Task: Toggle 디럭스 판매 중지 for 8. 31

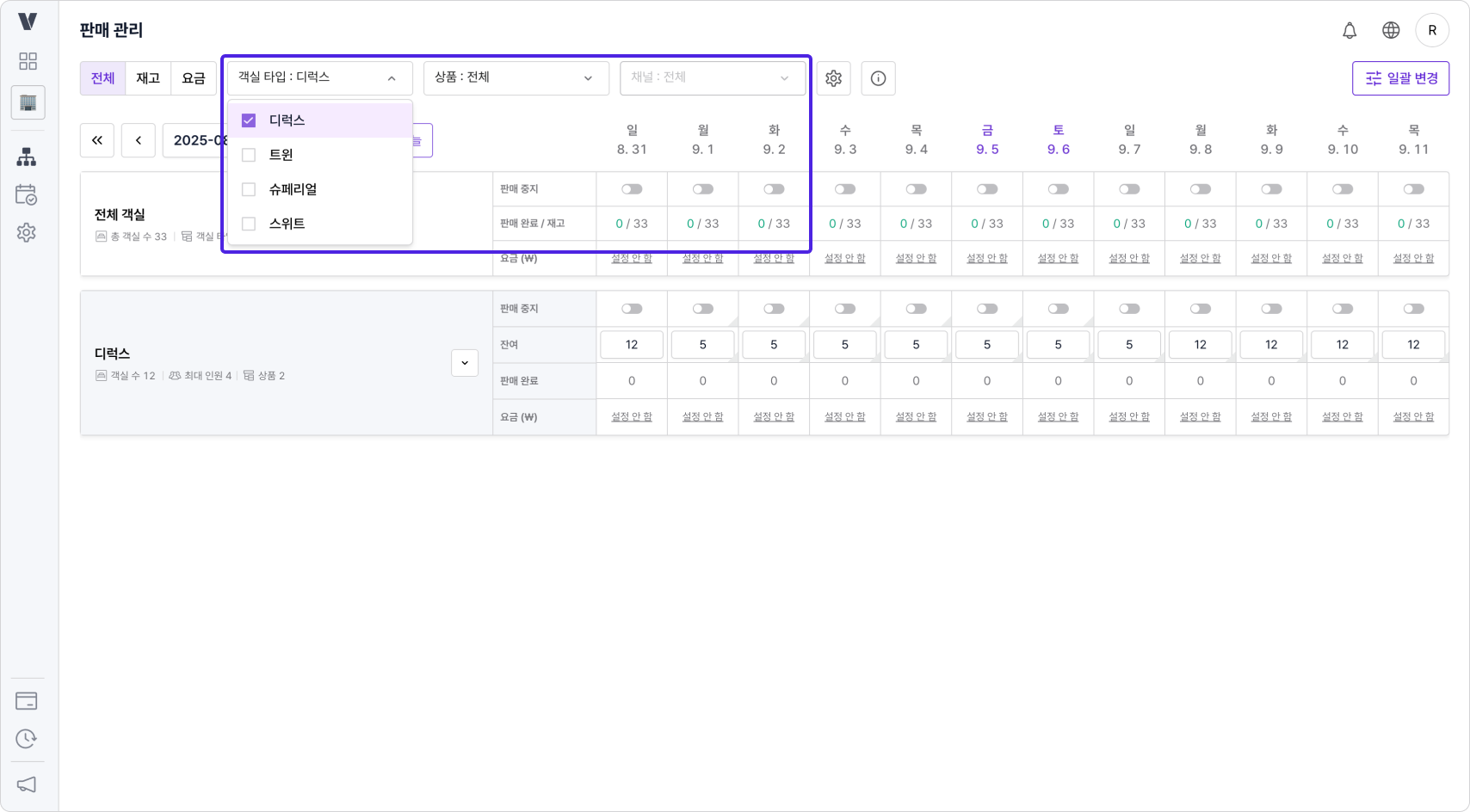Action: (632, 309)
